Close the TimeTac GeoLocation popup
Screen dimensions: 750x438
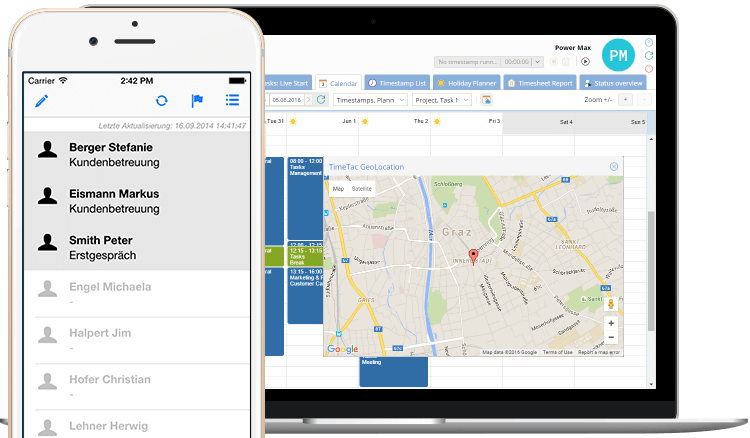pos(614,166)
